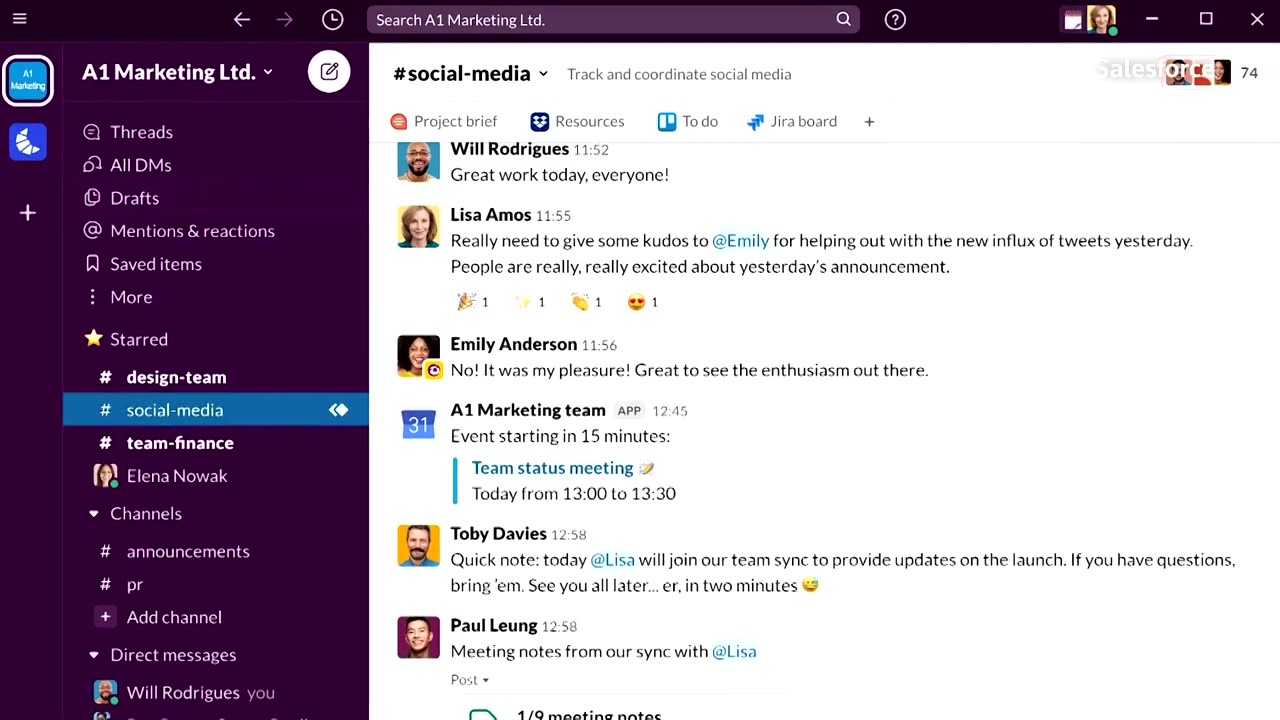The image size is (1280, 720).
Task: Open Will Rodrigues' avatar in the 11:52 message
Action: (418, 161)
